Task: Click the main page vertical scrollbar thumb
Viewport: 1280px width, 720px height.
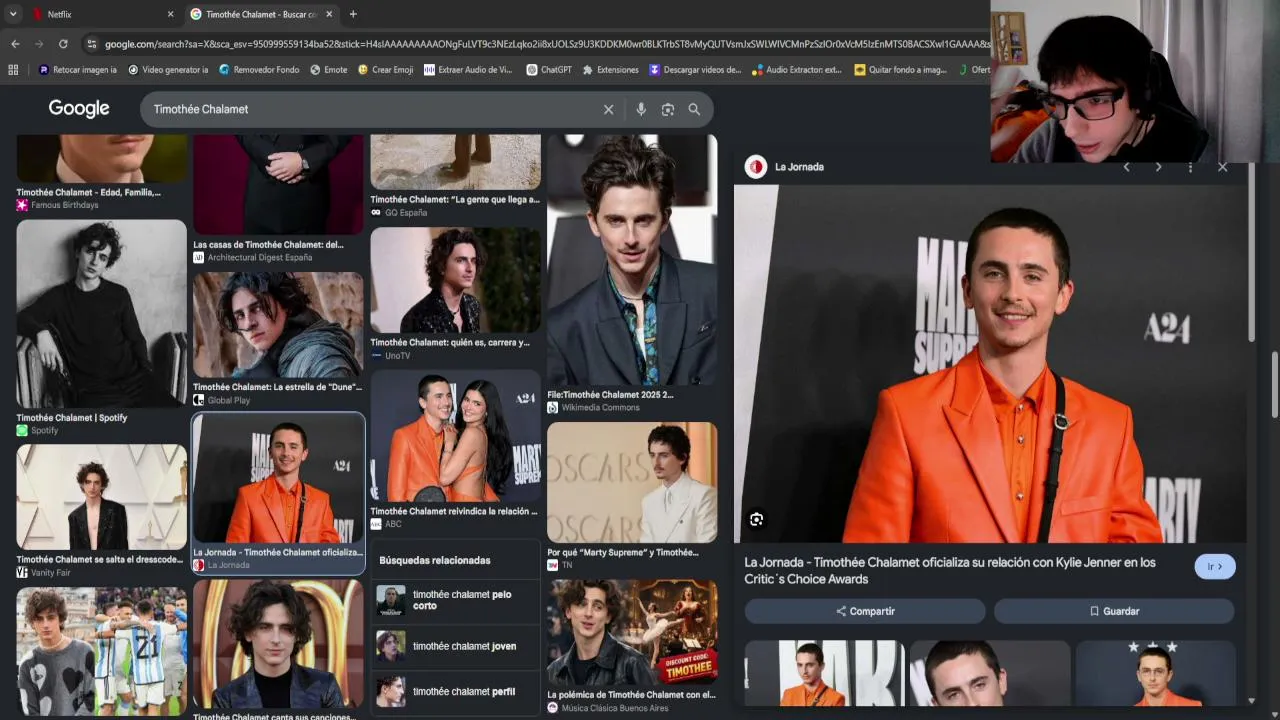Action: point(1274,385)
